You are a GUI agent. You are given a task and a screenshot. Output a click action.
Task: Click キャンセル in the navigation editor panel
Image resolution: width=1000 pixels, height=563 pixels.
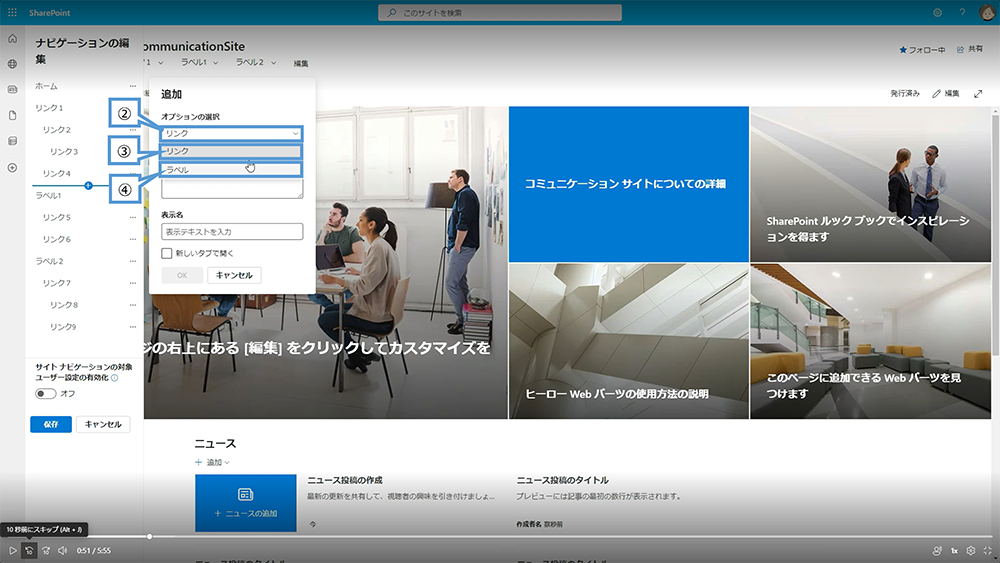(x=103, y=424)
